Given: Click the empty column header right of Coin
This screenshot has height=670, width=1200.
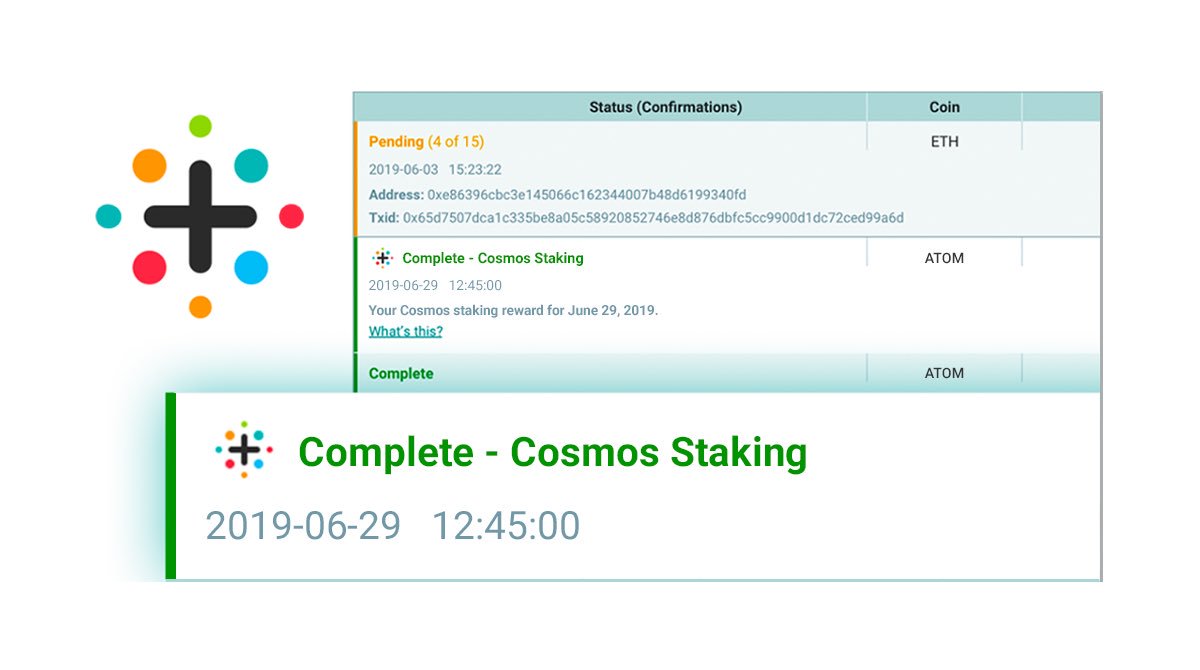Looking at the screenshot, I should (1061, 107).
